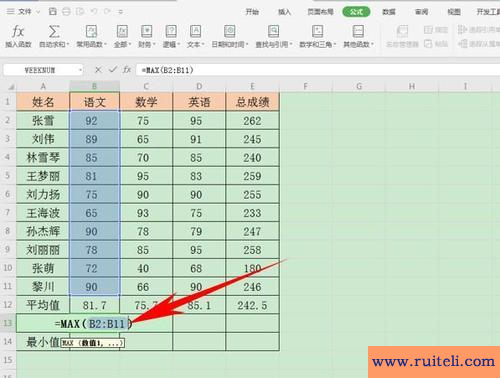Click the cell with 黎川

[x=43, y=287]
